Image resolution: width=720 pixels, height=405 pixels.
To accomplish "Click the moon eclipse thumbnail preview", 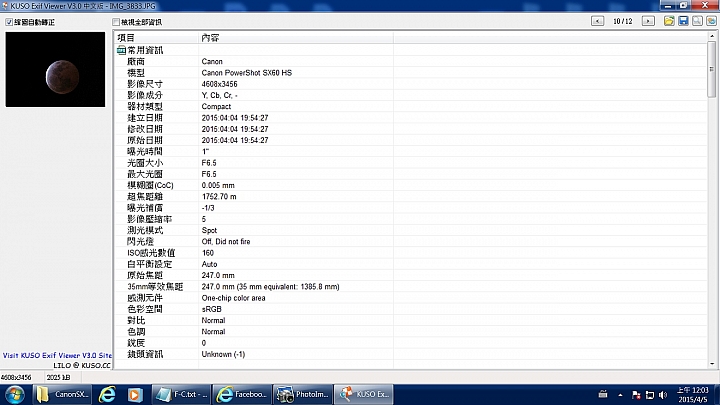I will (55, 69).
